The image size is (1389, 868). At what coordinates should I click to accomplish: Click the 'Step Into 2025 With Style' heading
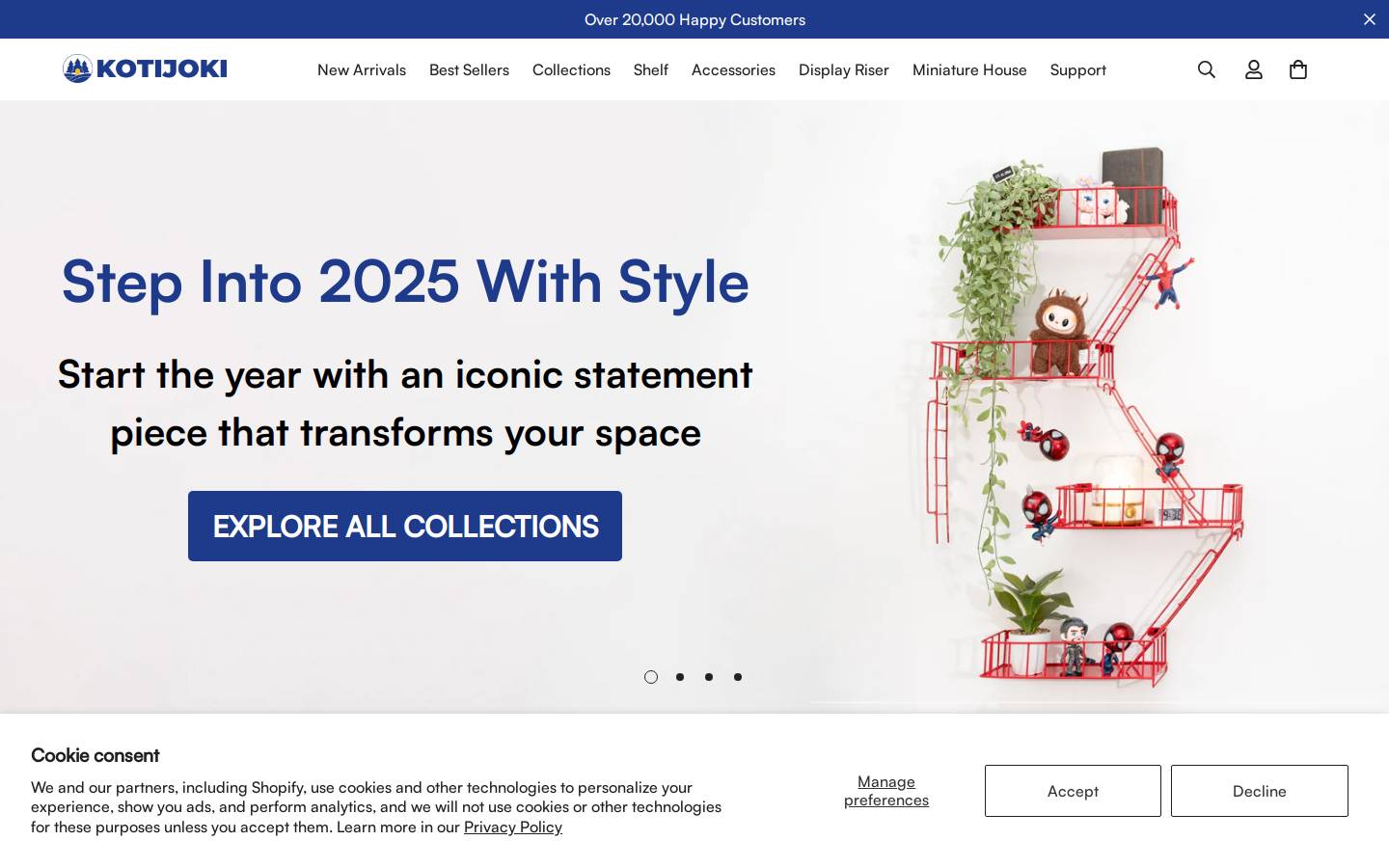coord(405,282)
